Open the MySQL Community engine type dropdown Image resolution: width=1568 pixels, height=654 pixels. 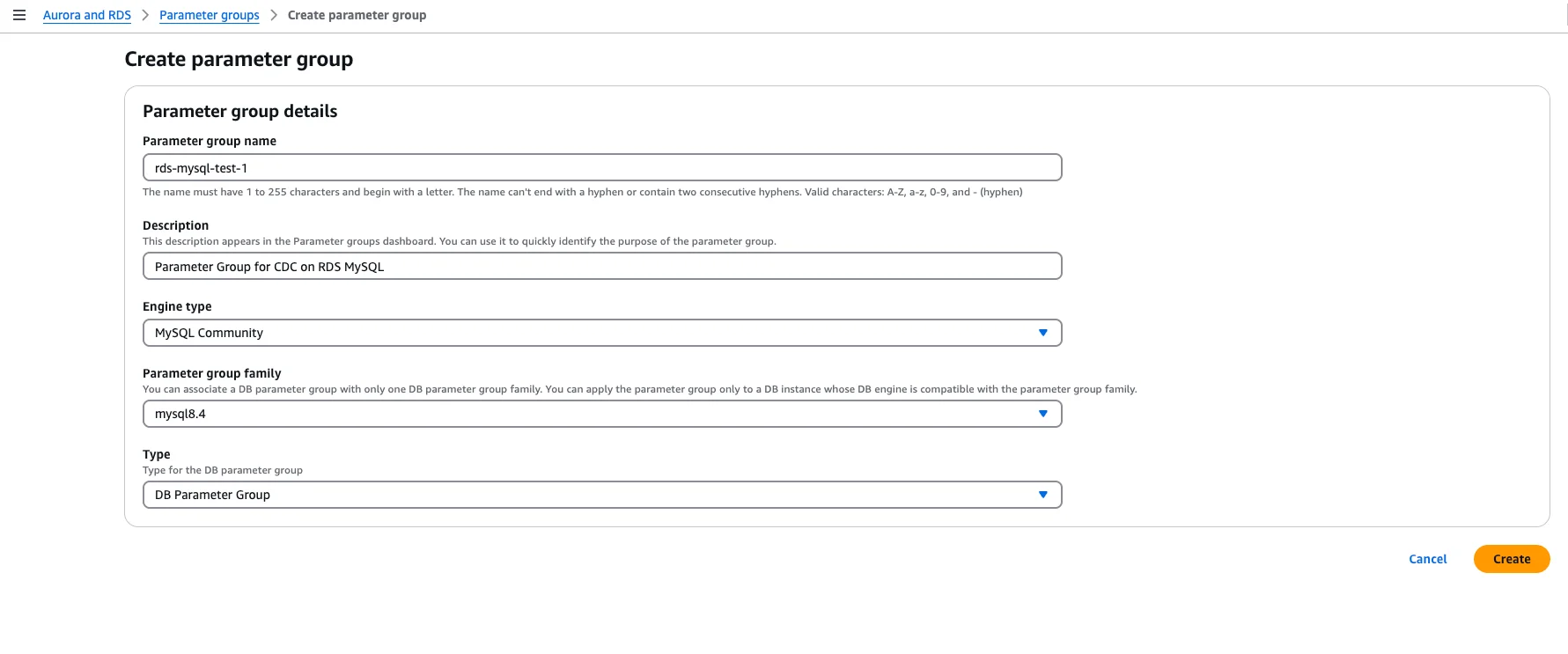click(590, 333)
